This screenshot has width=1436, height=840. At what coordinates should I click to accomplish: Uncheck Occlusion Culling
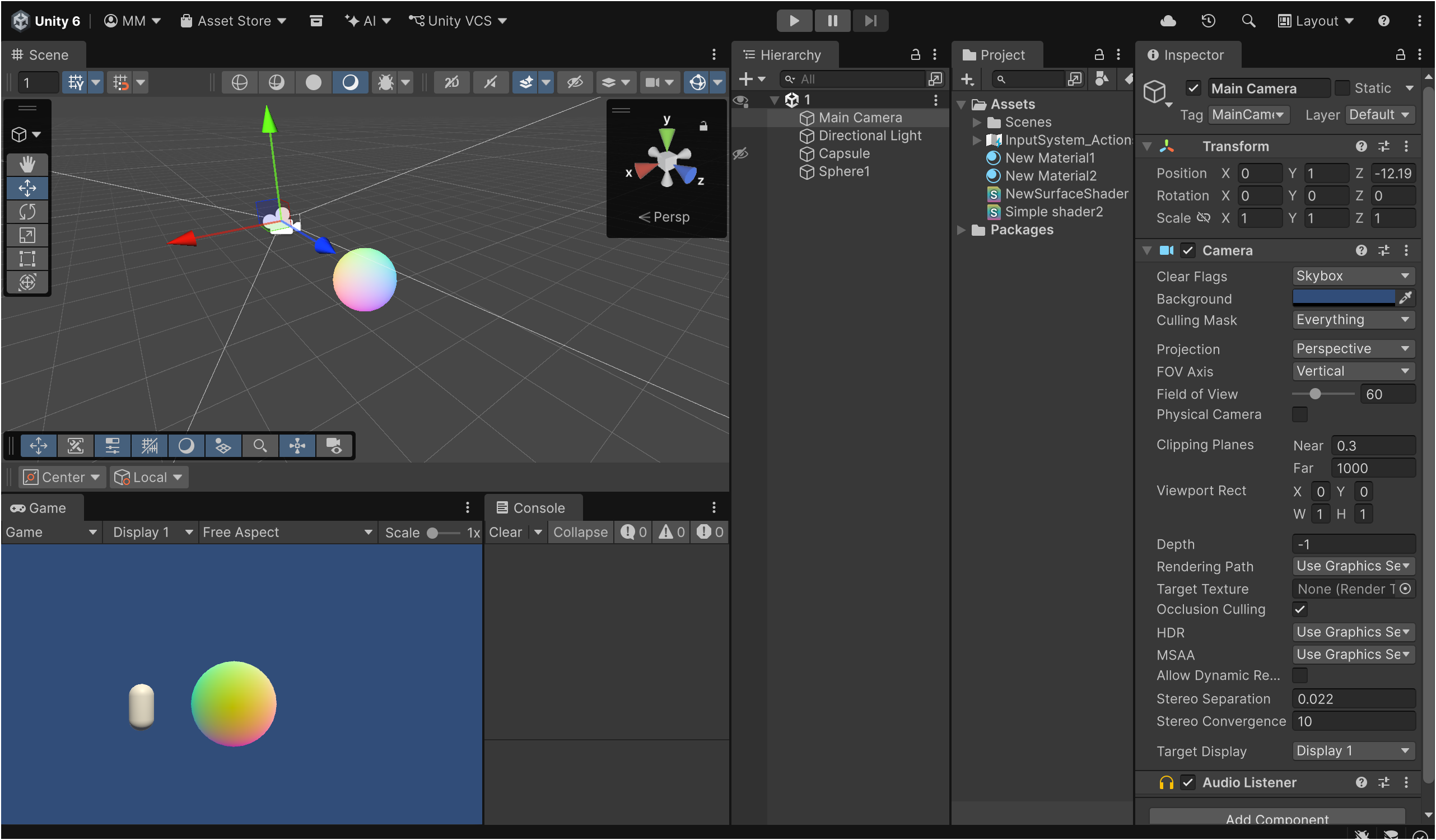[x=1300, y=610]
